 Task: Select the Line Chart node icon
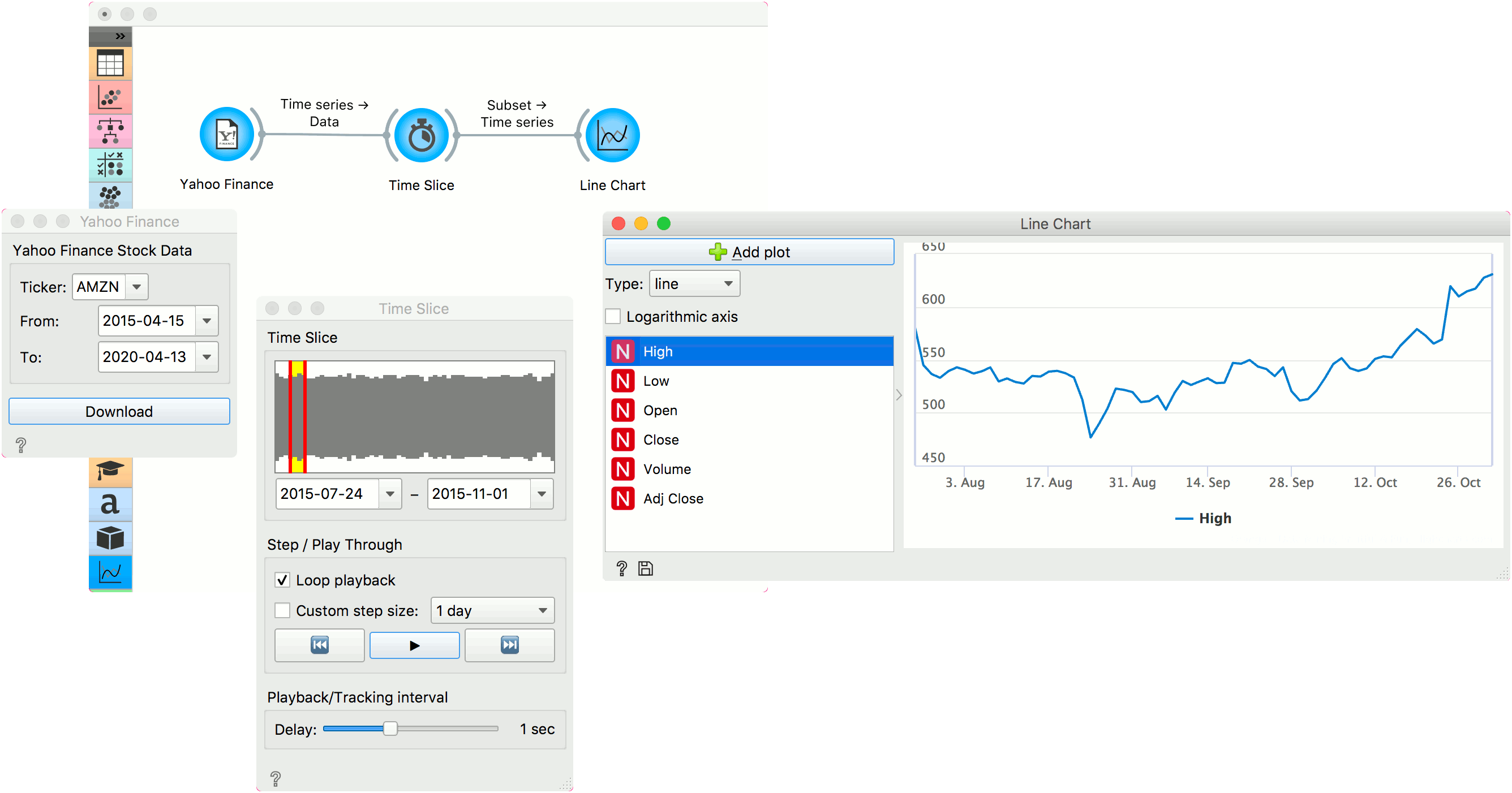point(611,139)
